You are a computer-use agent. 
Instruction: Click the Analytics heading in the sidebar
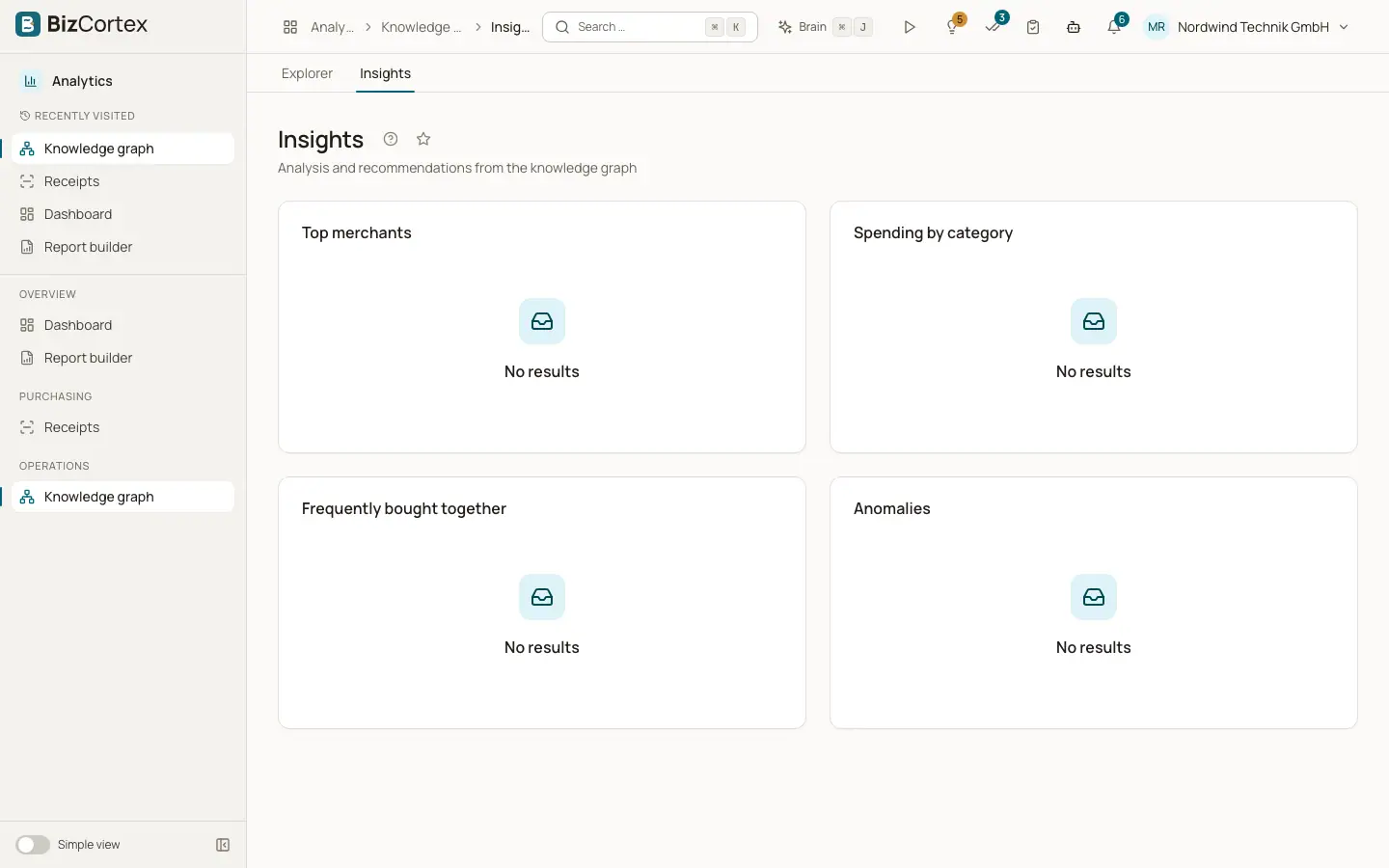pyautogui.click(x=82, y=81)
